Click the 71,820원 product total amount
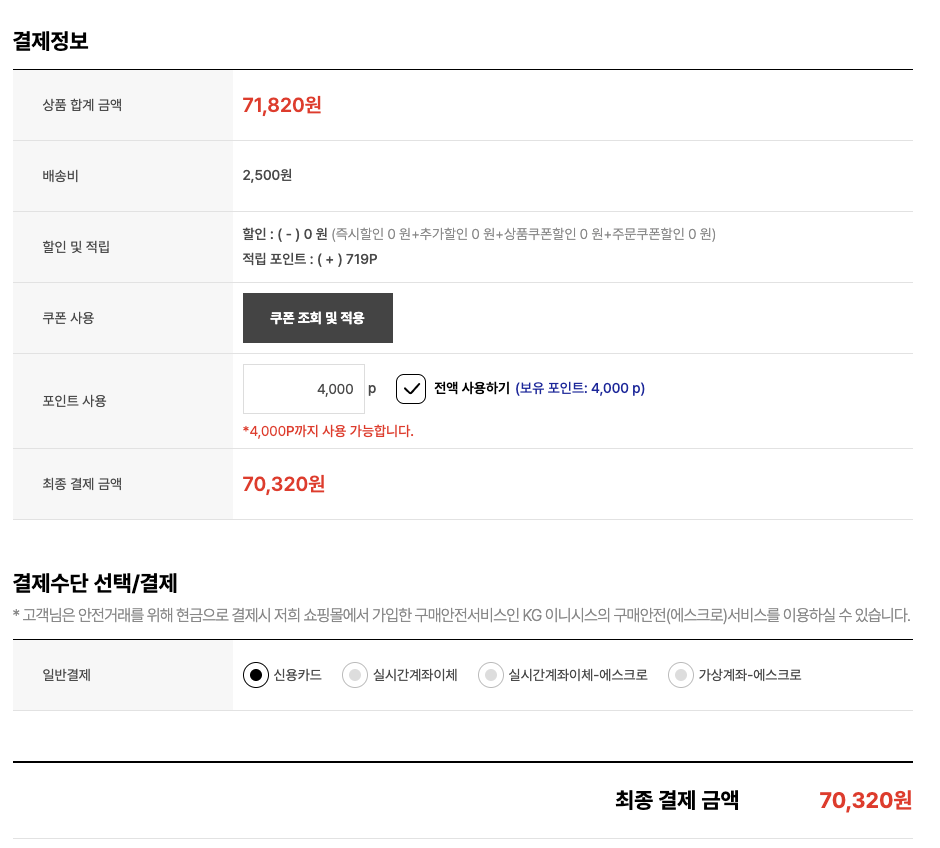 [282, 105]
